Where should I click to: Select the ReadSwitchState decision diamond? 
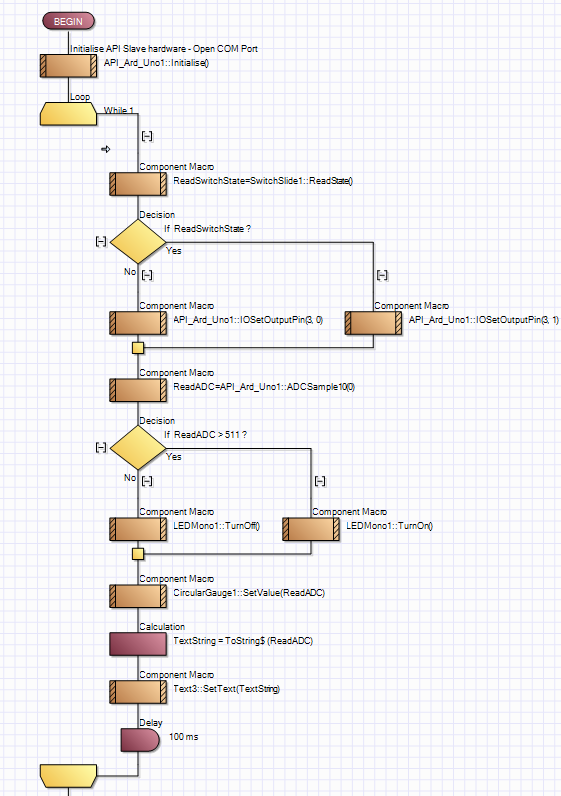[x=138, y=242]
